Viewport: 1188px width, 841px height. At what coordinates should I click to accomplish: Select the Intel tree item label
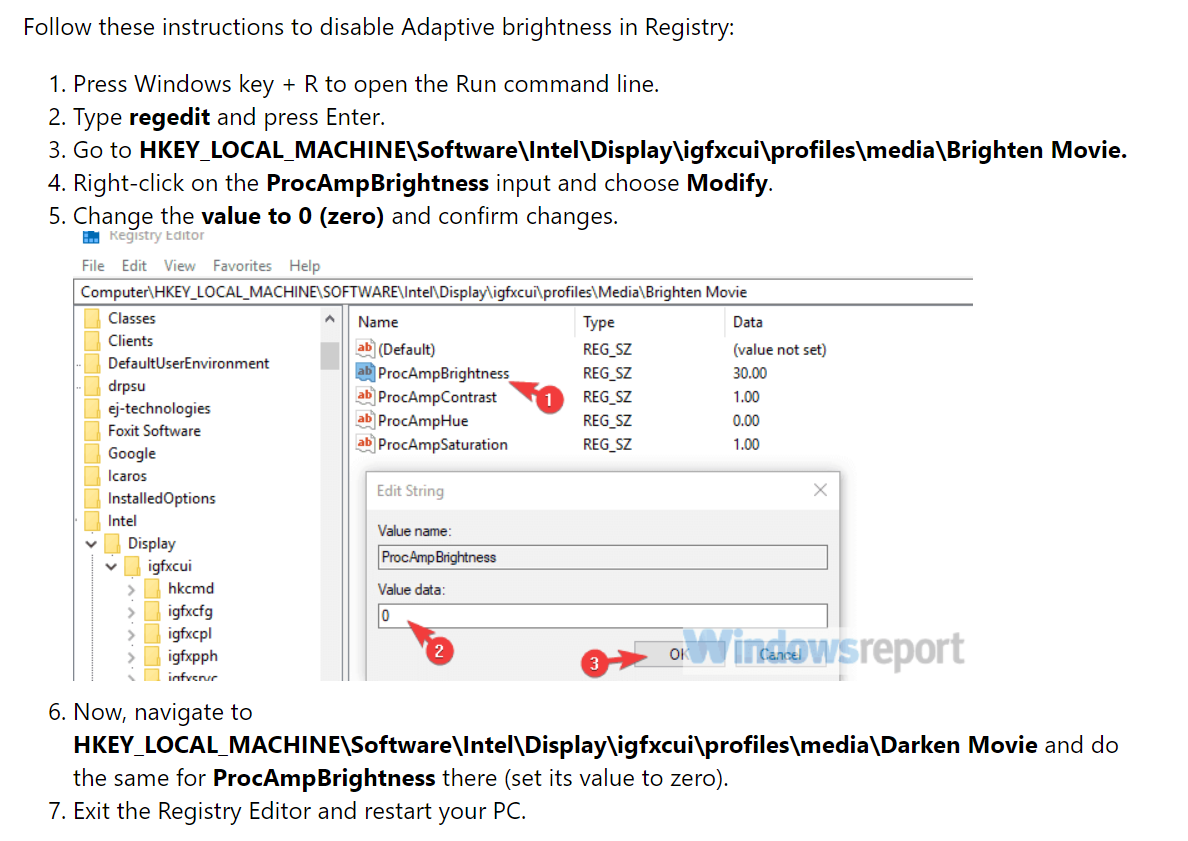pyautogui.click(x=122, y=521)
